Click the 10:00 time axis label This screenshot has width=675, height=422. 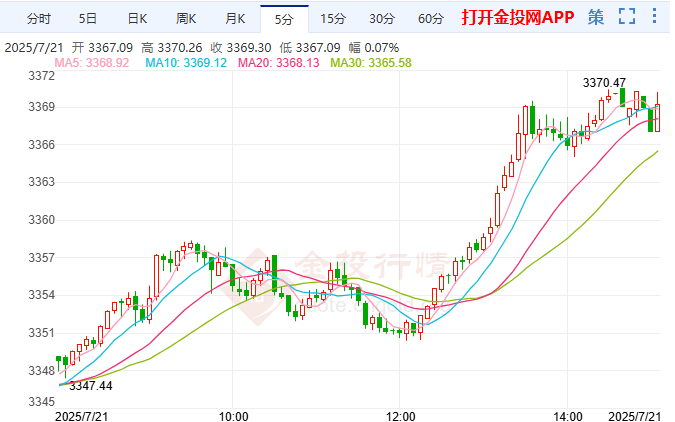click(x=233, y=416)
